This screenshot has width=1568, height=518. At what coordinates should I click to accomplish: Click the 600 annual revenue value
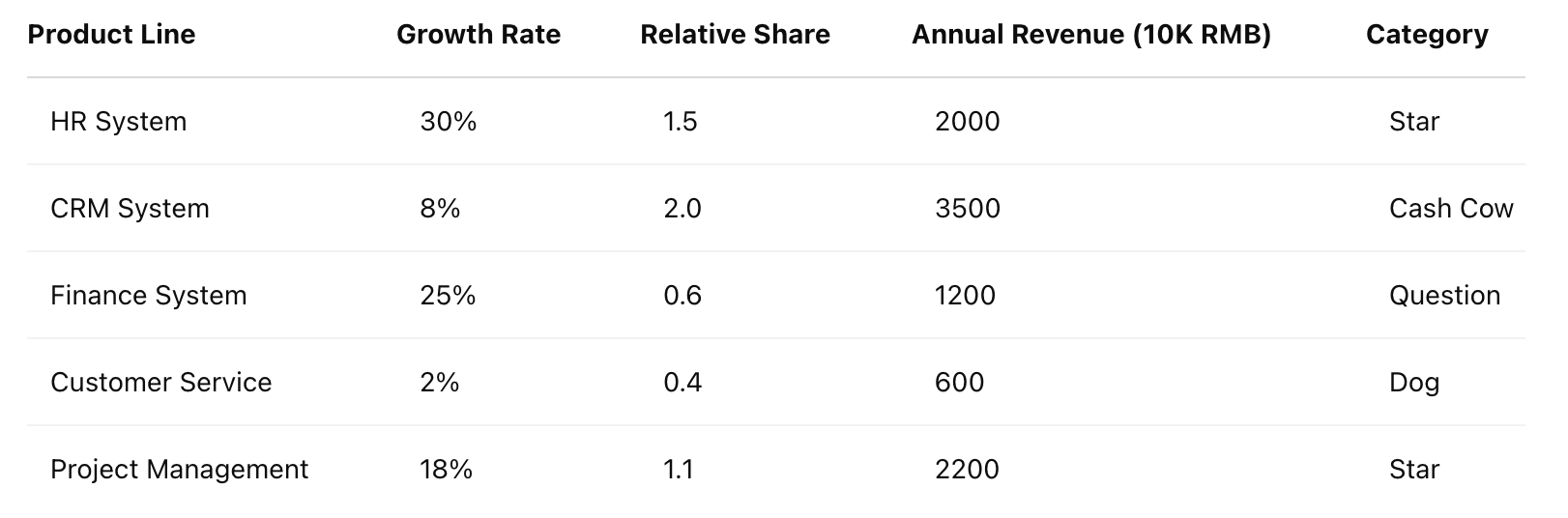(x=960, y=383)
